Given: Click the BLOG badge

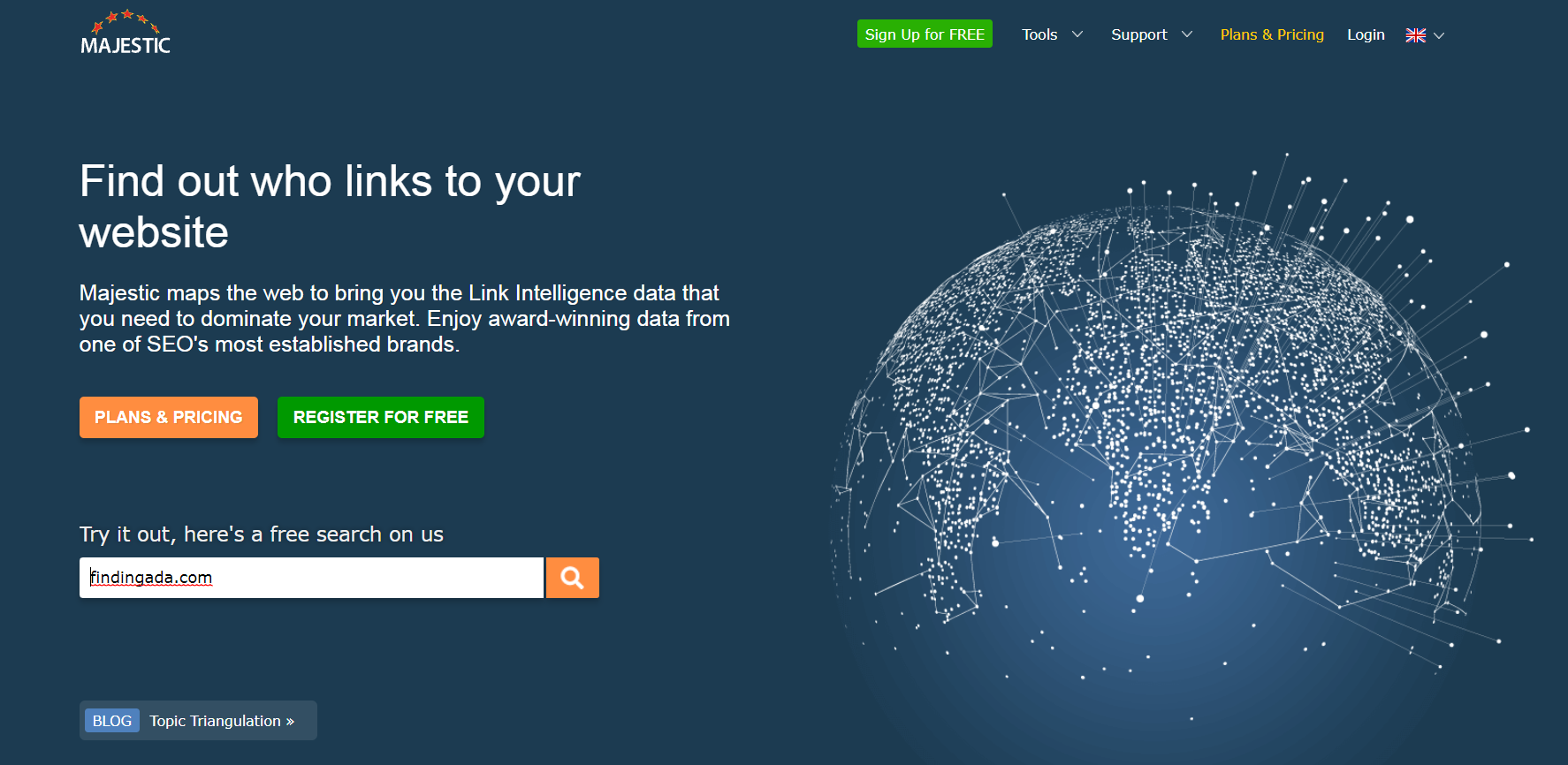Looking at the screenshot, I should [112, 721].
